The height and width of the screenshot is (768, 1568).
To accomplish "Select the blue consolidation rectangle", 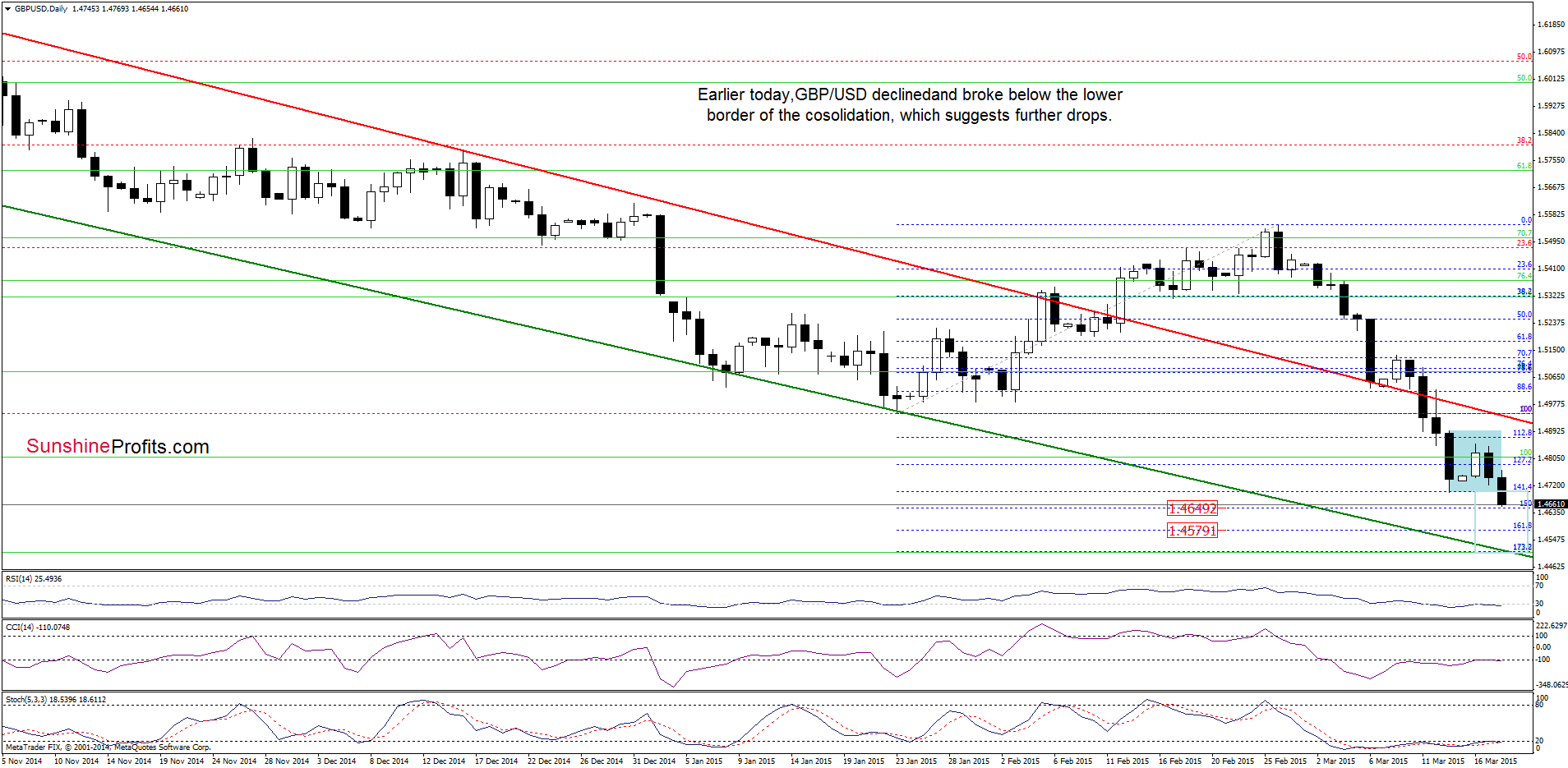I will click(x=1474, y=462).
